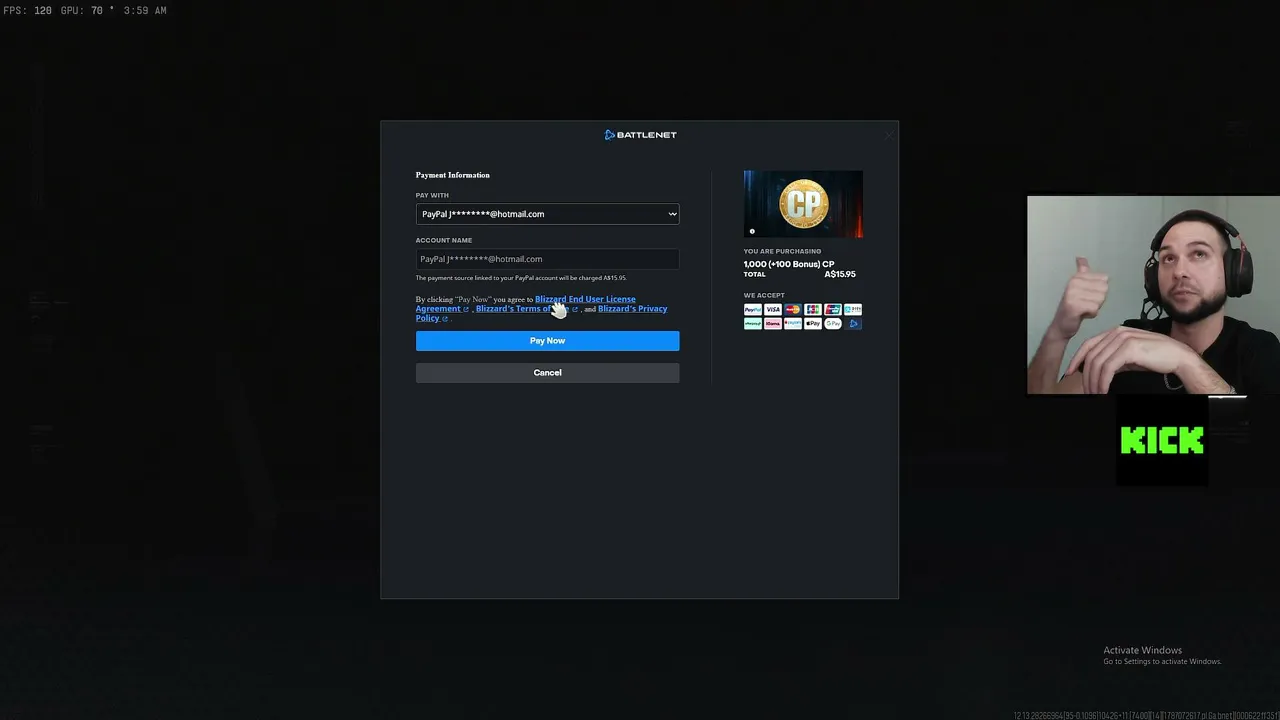Click the "3:59 AM" time in the overlay
This screenshot has height=720, width=1280.
coord(145,11)
